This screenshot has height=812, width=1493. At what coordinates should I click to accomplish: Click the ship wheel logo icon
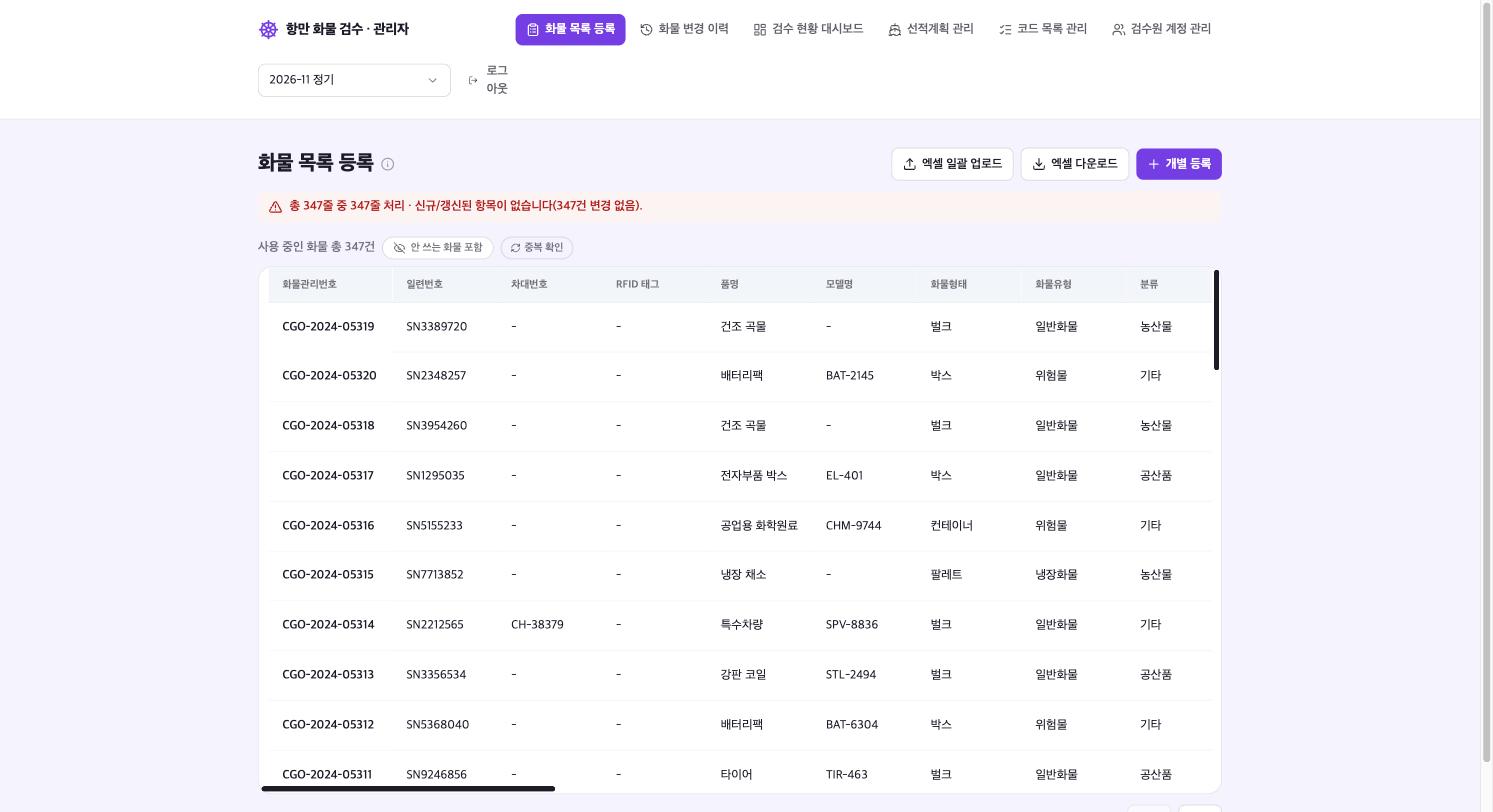268,29
